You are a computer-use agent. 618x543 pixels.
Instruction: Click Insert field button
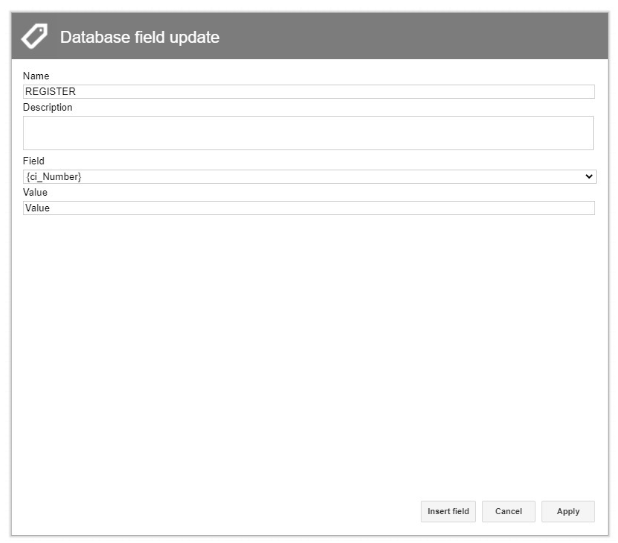pyautogui.click(x=448, y=511)
